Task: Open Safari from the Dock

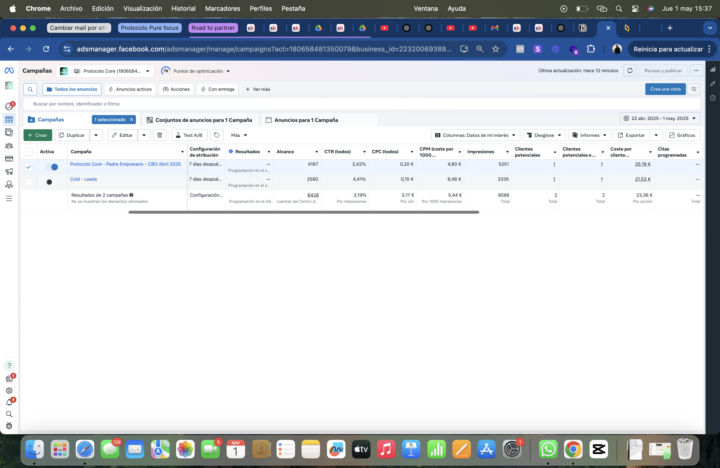Action: click(85, 449)
